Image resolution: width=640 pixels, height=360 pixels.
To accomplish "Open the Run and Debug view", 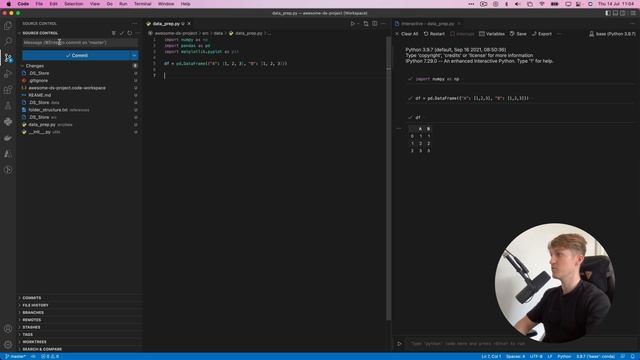I will (x=8, y=74).
